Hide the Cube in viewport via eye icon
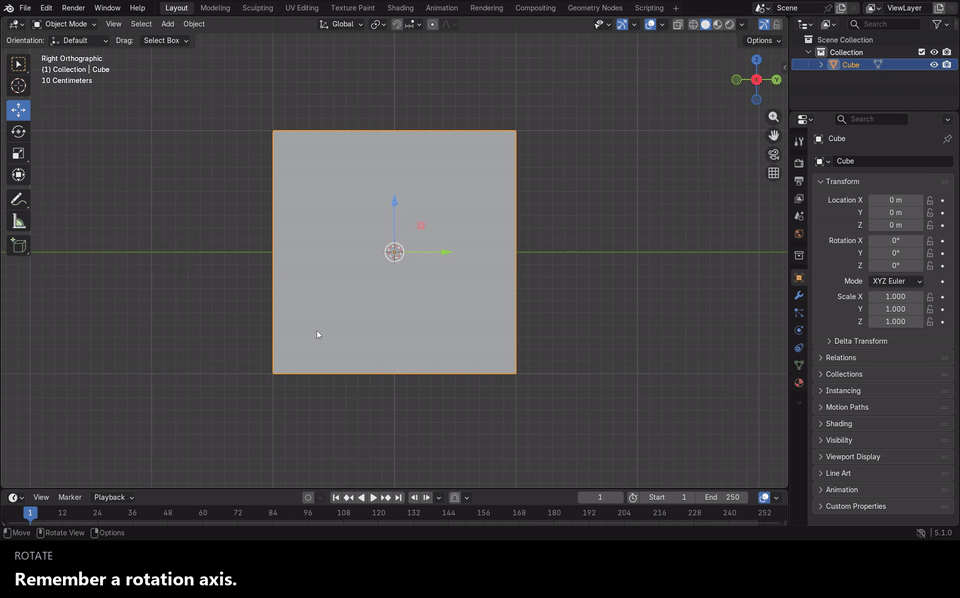Image resolution: width=960 pixels, height=598 pixels. point(934,65)
